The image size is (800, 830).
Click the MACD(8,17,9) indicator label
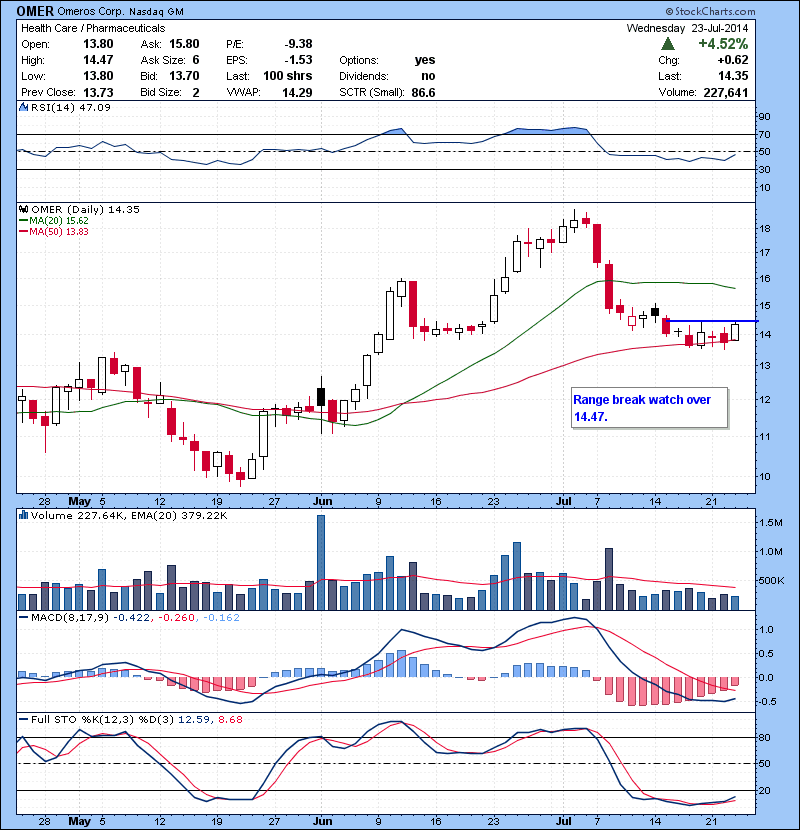pos(70,617)
